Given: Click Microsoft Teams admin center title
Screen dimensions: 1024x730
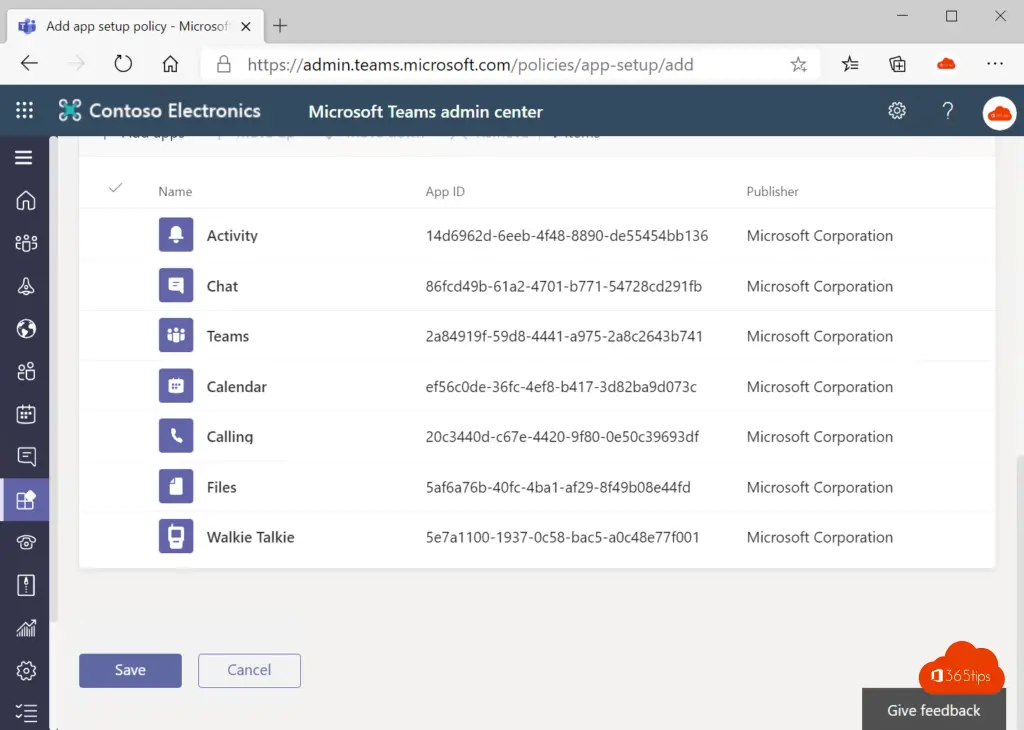Looking at the screenshot, I should click(x=425, y=112).
